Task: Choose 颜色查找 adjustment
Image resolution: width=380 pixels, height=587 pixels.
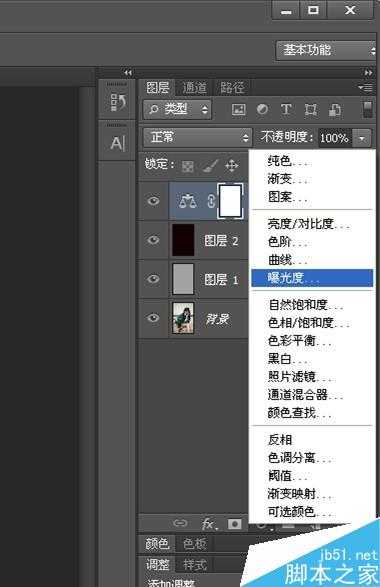Action: 311,413
